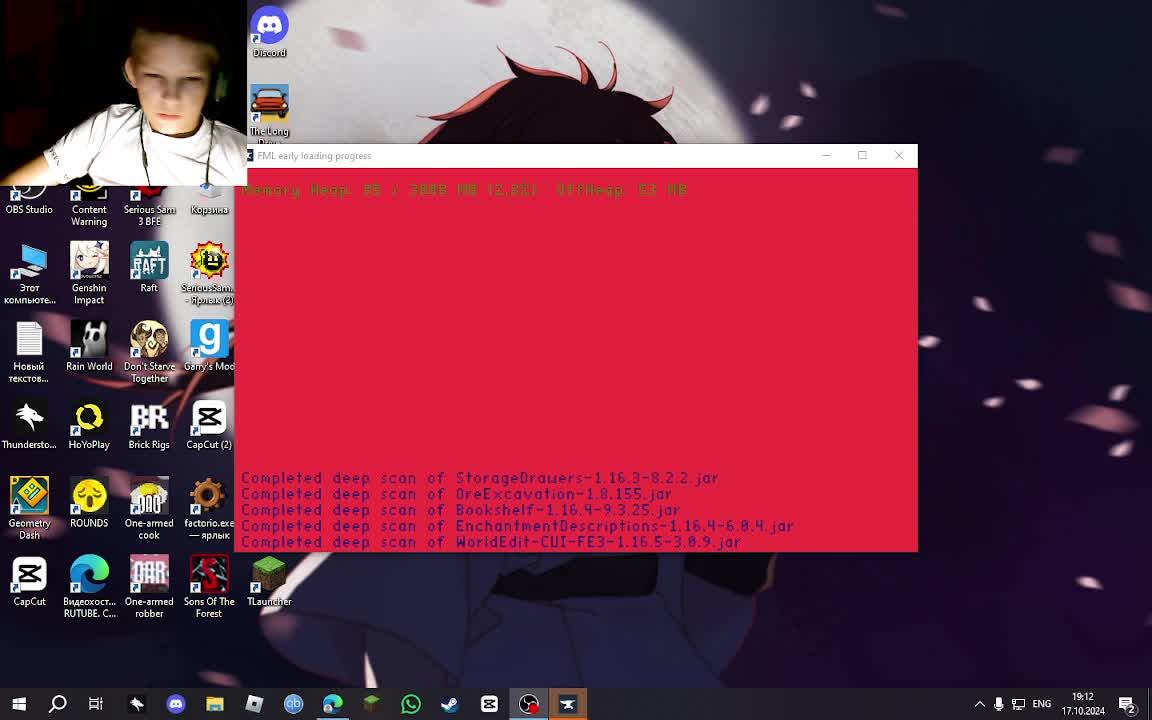Select the Garry's Mod desktop icon
Viewport: 1152px width, 720px height.
click(209, 345)
